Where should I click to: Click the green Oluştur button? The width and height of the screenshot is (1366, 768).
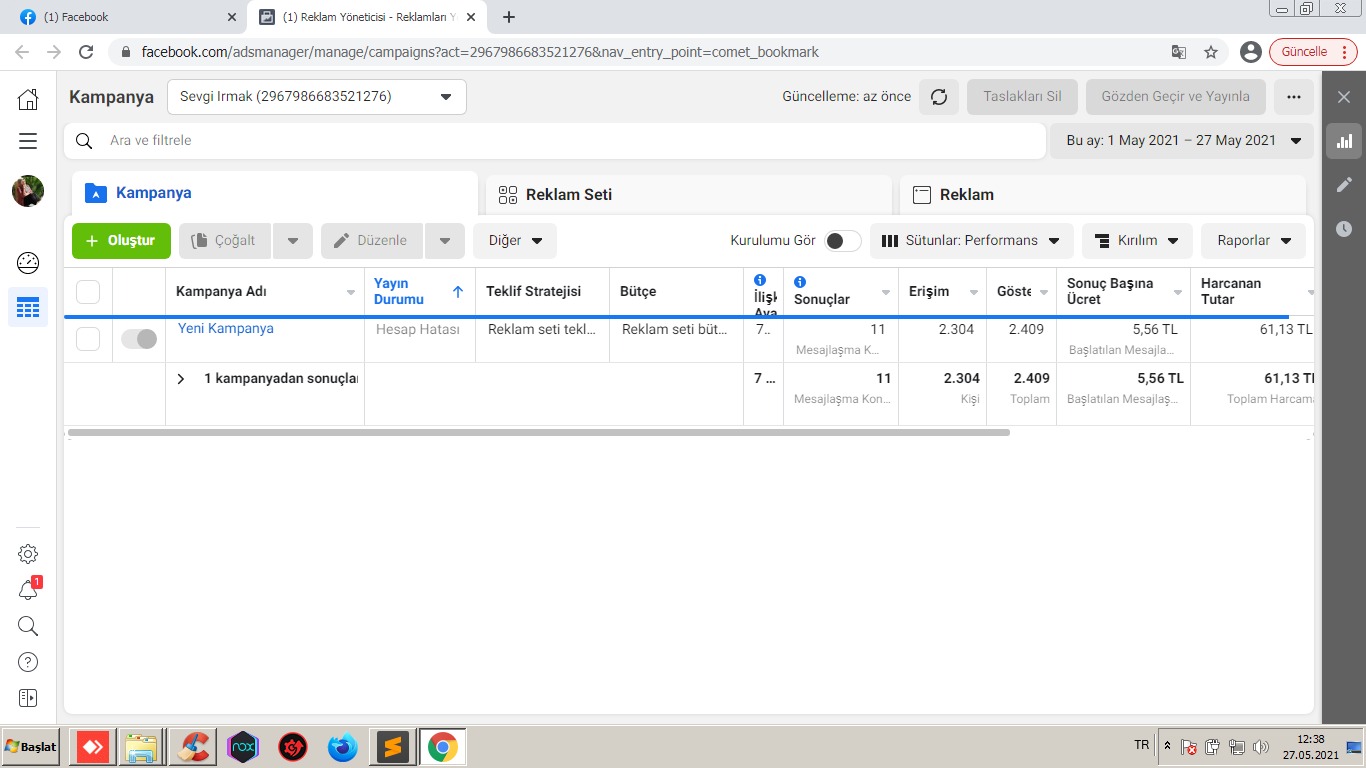click(x=121, y=241)
